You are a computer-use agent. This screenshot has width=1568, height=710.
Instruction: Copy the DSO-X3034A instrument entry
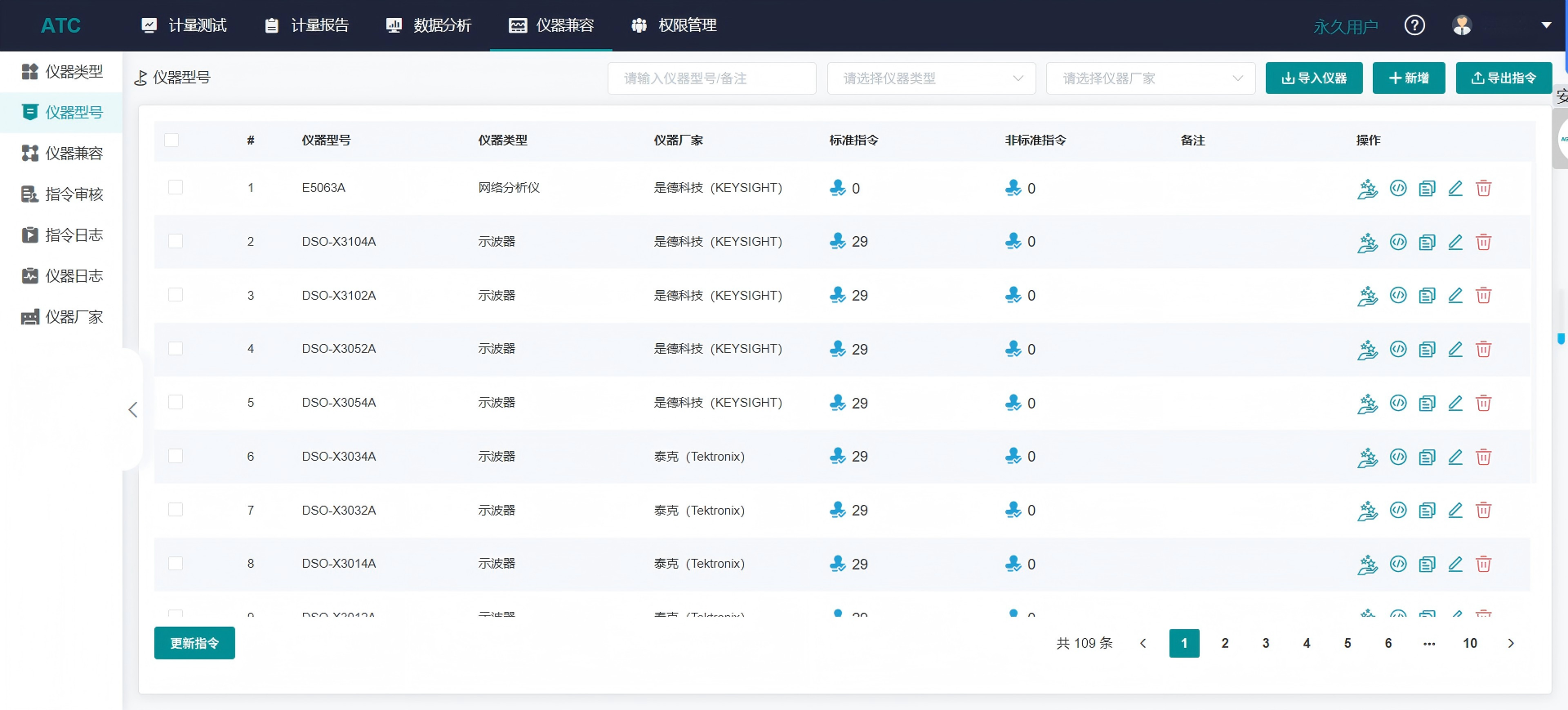click(1427, 457)
